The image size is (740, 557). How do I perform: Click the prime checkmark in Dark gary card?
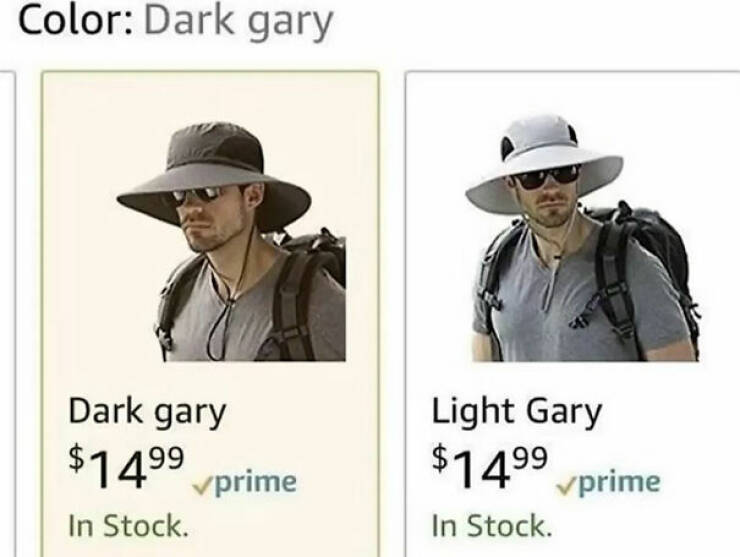coord(202,486)
